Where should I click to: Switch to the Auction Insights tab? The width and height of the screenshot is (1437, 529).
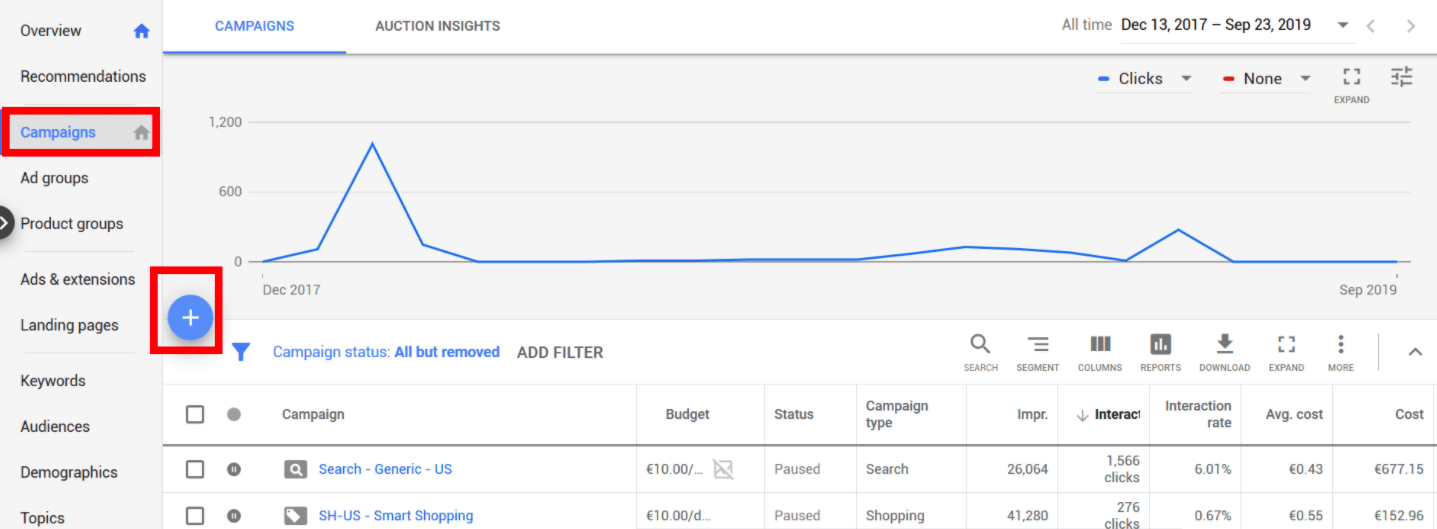[x=437, y=26]
